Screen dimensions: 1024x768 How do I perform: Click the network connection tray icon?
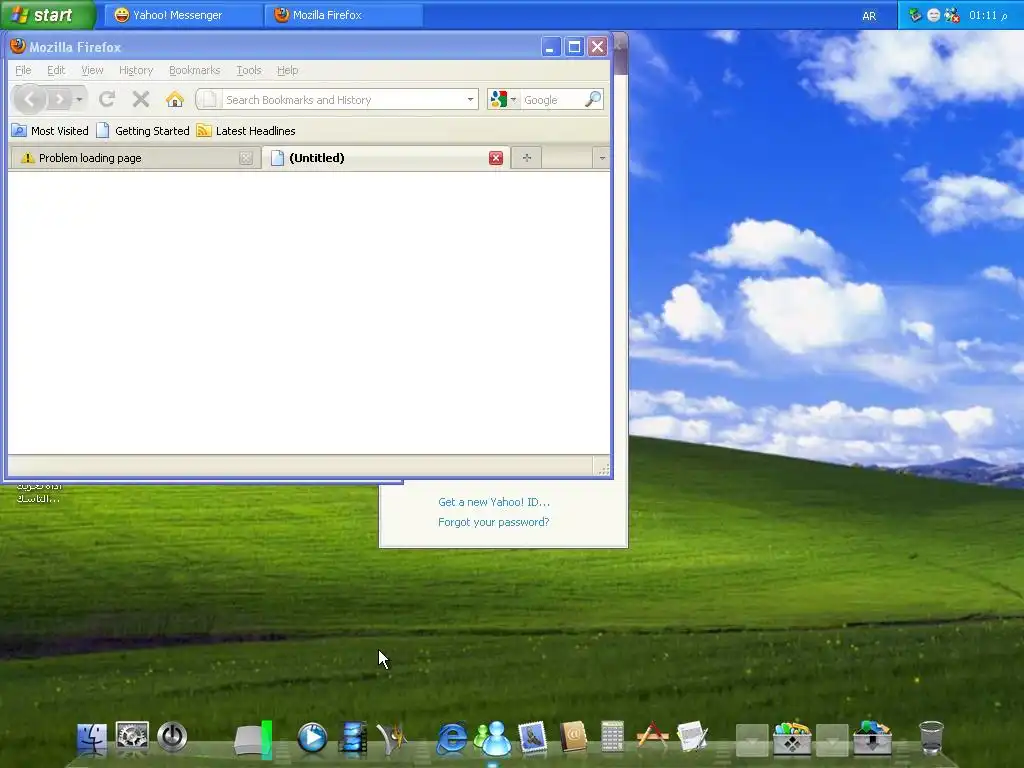click(915, 15)
